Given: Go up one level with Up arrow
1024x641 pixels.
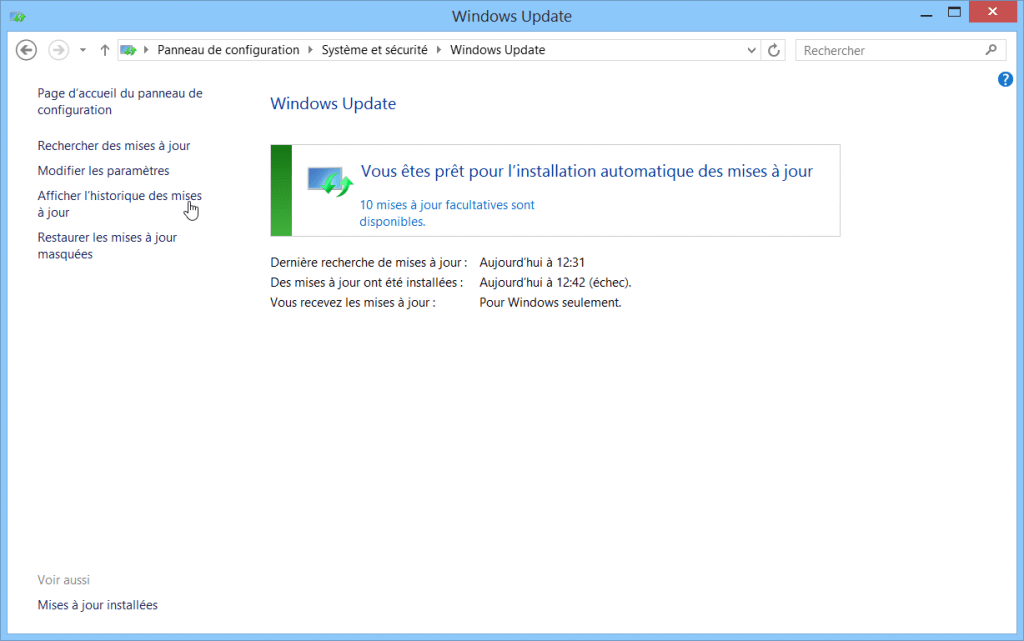Looking at the screenshot, I should coord(104,50).
